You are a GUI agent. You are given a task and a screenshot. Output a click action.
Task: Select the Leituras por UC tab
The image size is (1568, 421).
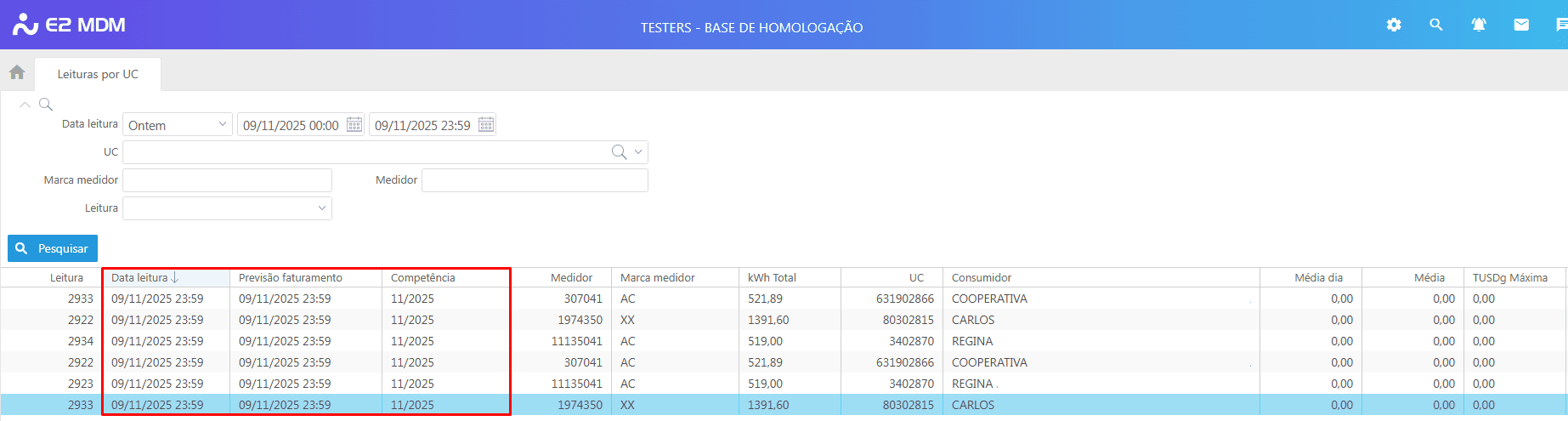tap(98, 74)
